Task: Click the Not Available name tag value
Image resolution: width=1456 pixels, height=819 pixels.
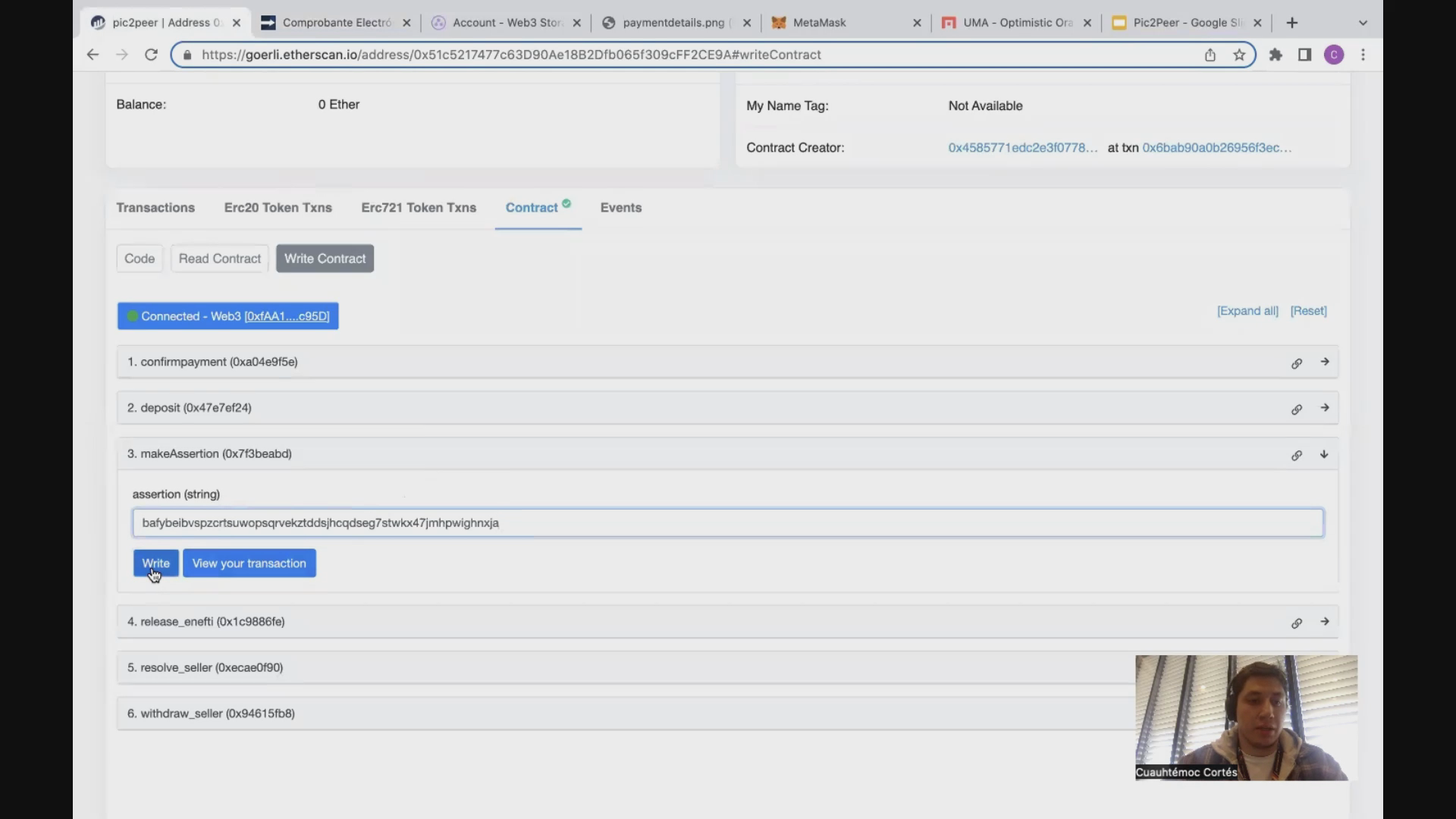Action: point(985,106)
